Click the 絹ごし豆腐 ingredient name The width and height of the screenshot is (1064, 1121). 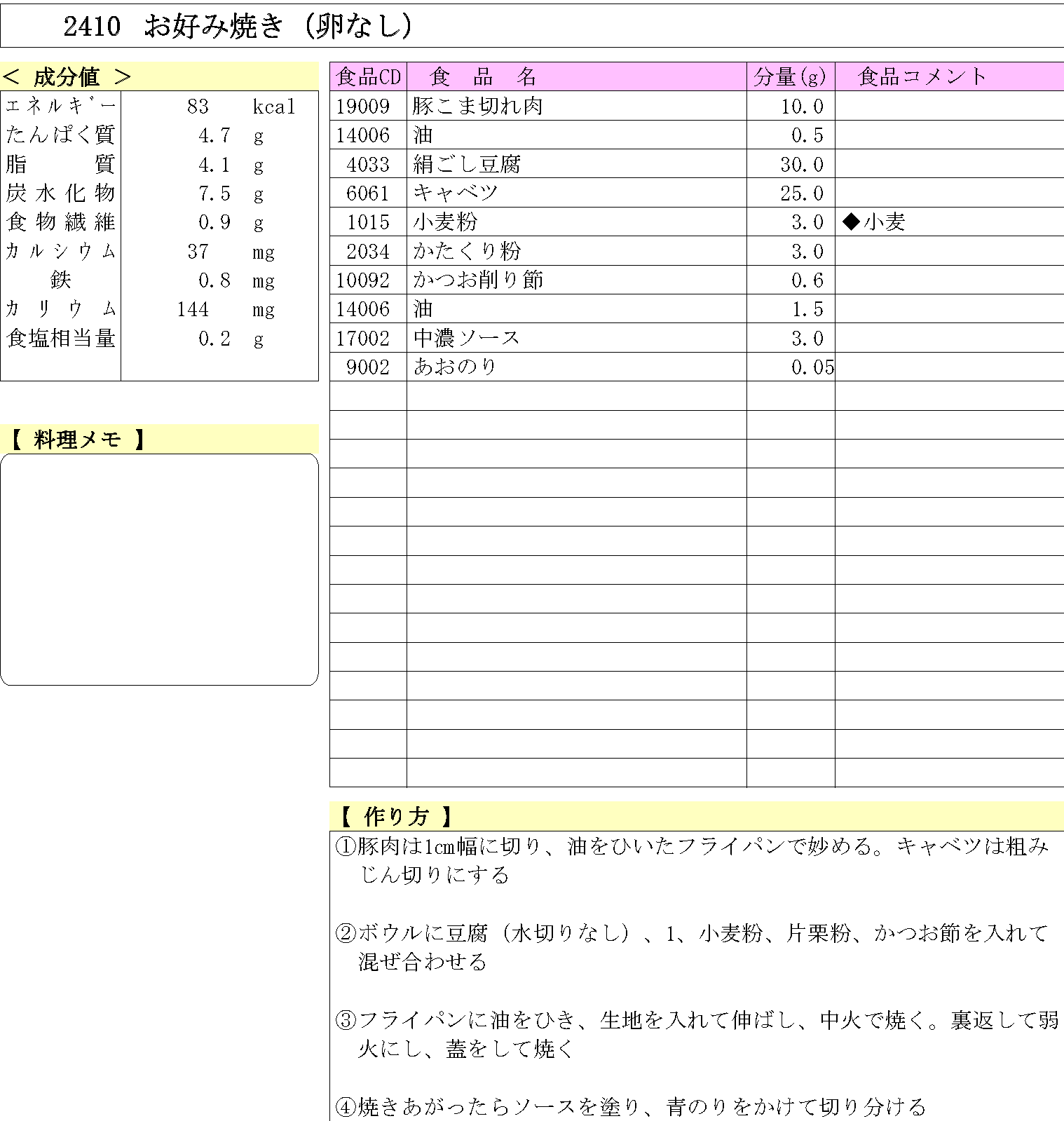pyautogui.click(x=466, y=164)
